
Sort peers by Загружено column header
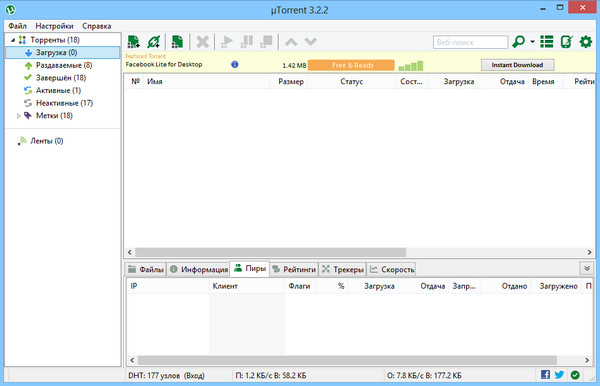[x=556, y=286]
